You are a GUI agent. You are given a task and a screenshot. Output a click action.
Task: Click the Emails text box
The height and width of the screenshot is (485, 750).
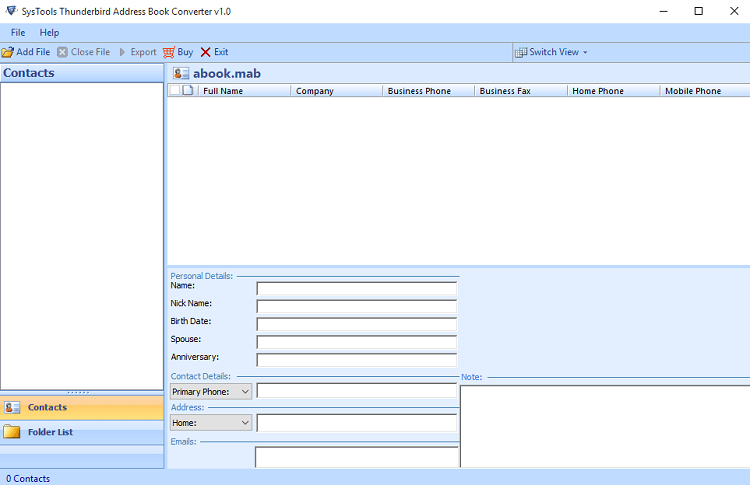[x=357, y=457]
